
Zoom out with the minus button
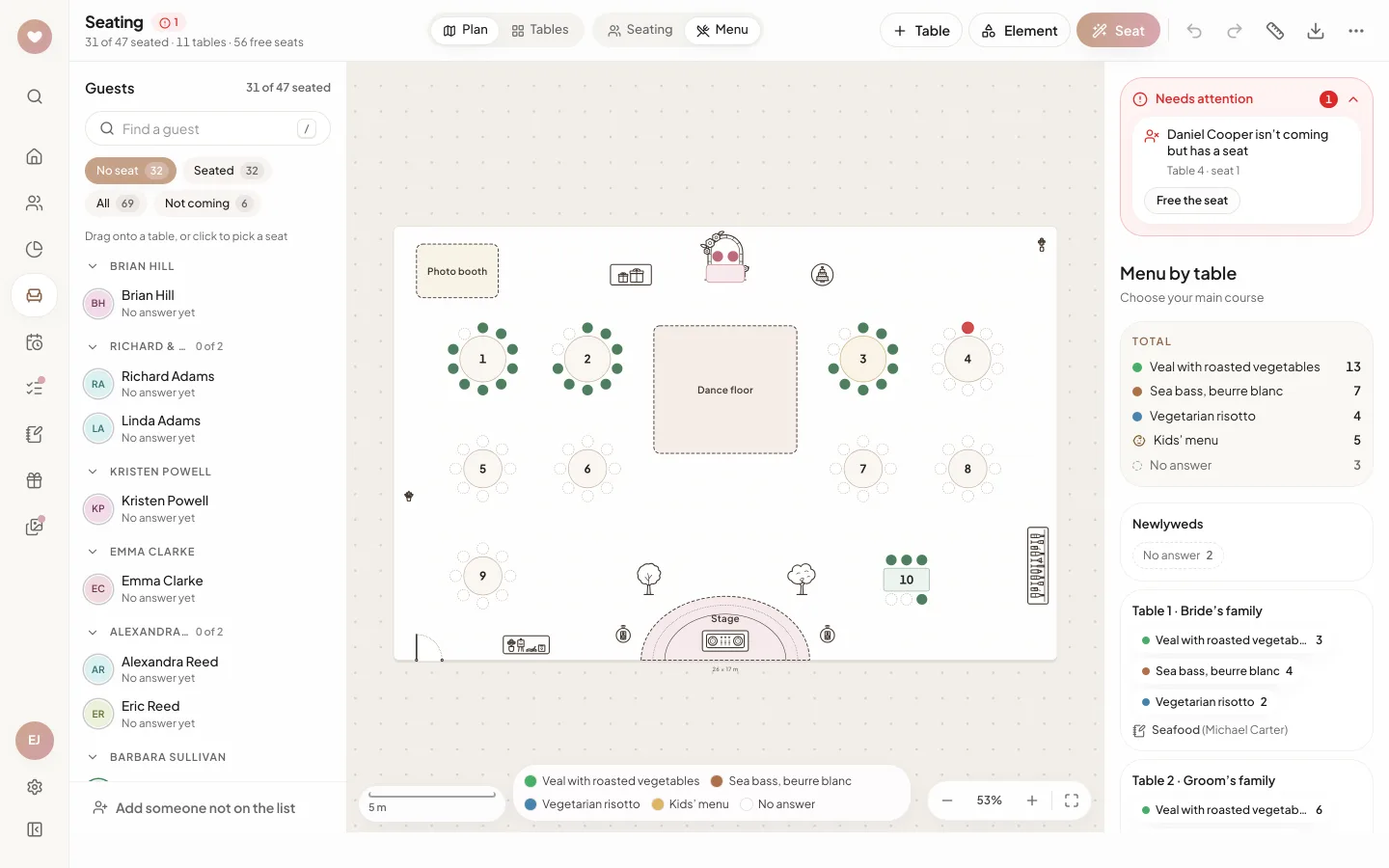pyautogui.click(x=947, y=800)
